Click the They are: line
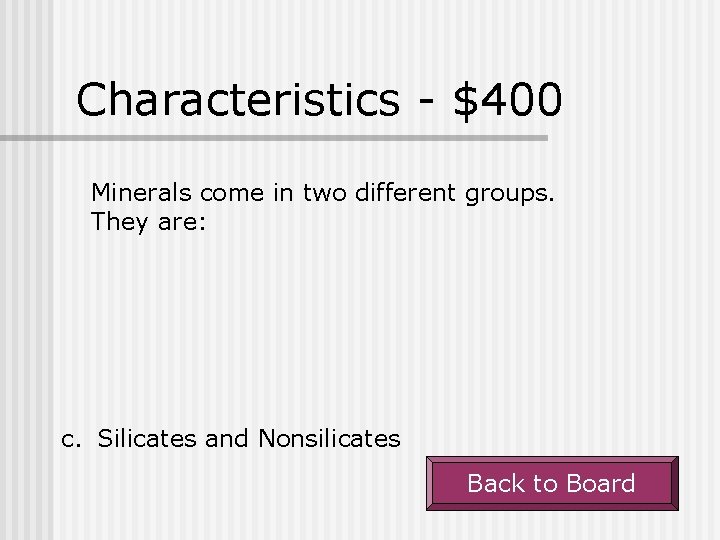Viewport: 720px width, 540px height. tap(148, 222)
